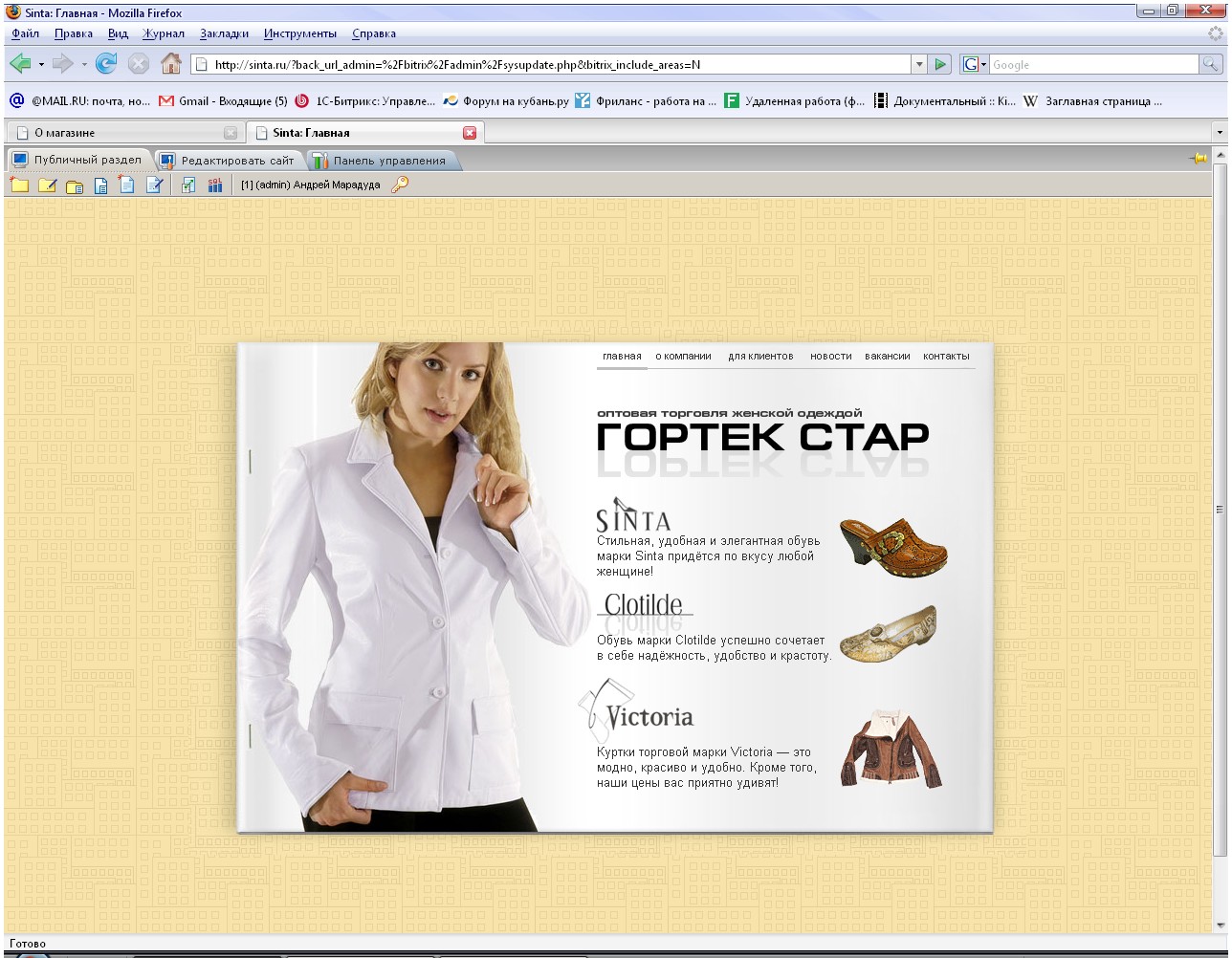Click the key icon beside admin name
Screen dimensions: 1232x958
point(400,185)
